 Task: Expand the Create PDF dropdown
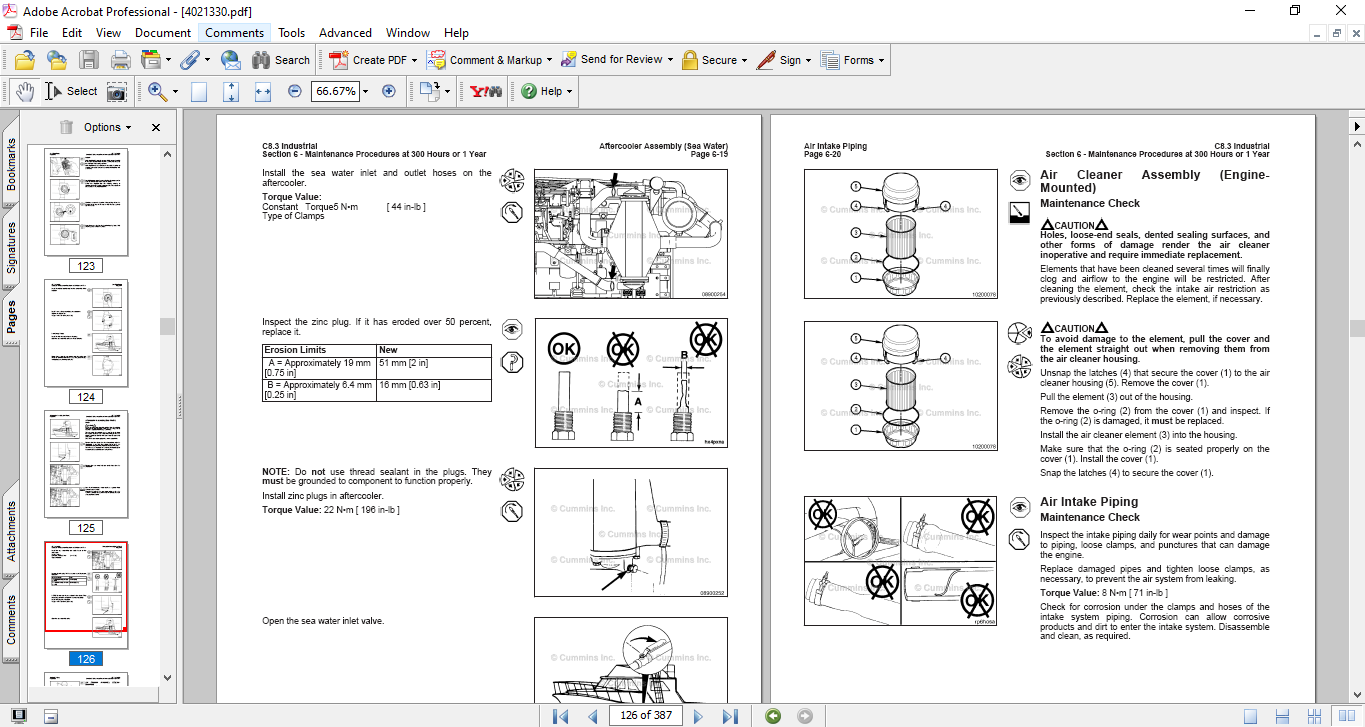pyautogui.click(x=414, y=60)
